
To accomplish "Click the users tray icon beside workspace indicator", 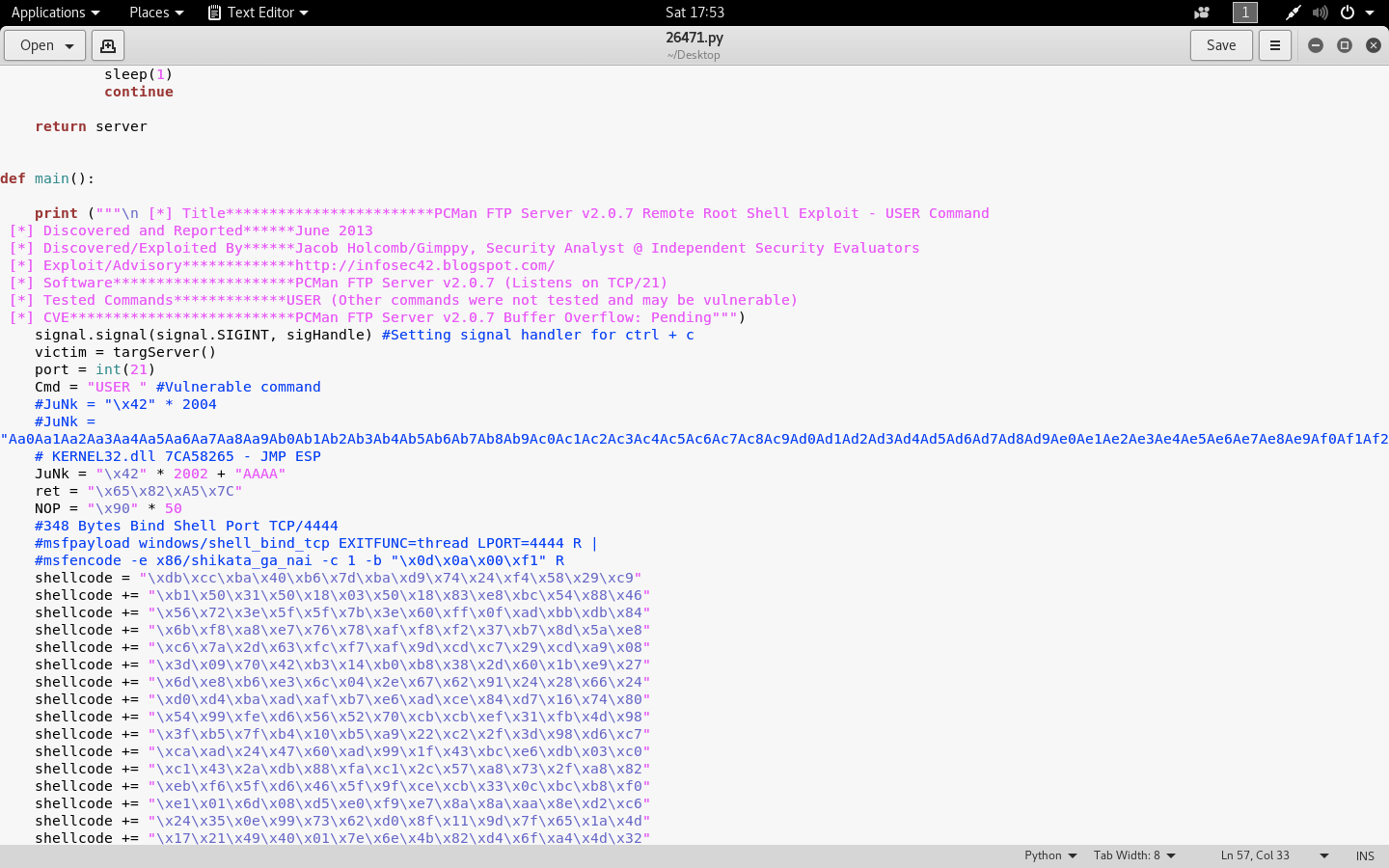I will tap(1202, 13).
